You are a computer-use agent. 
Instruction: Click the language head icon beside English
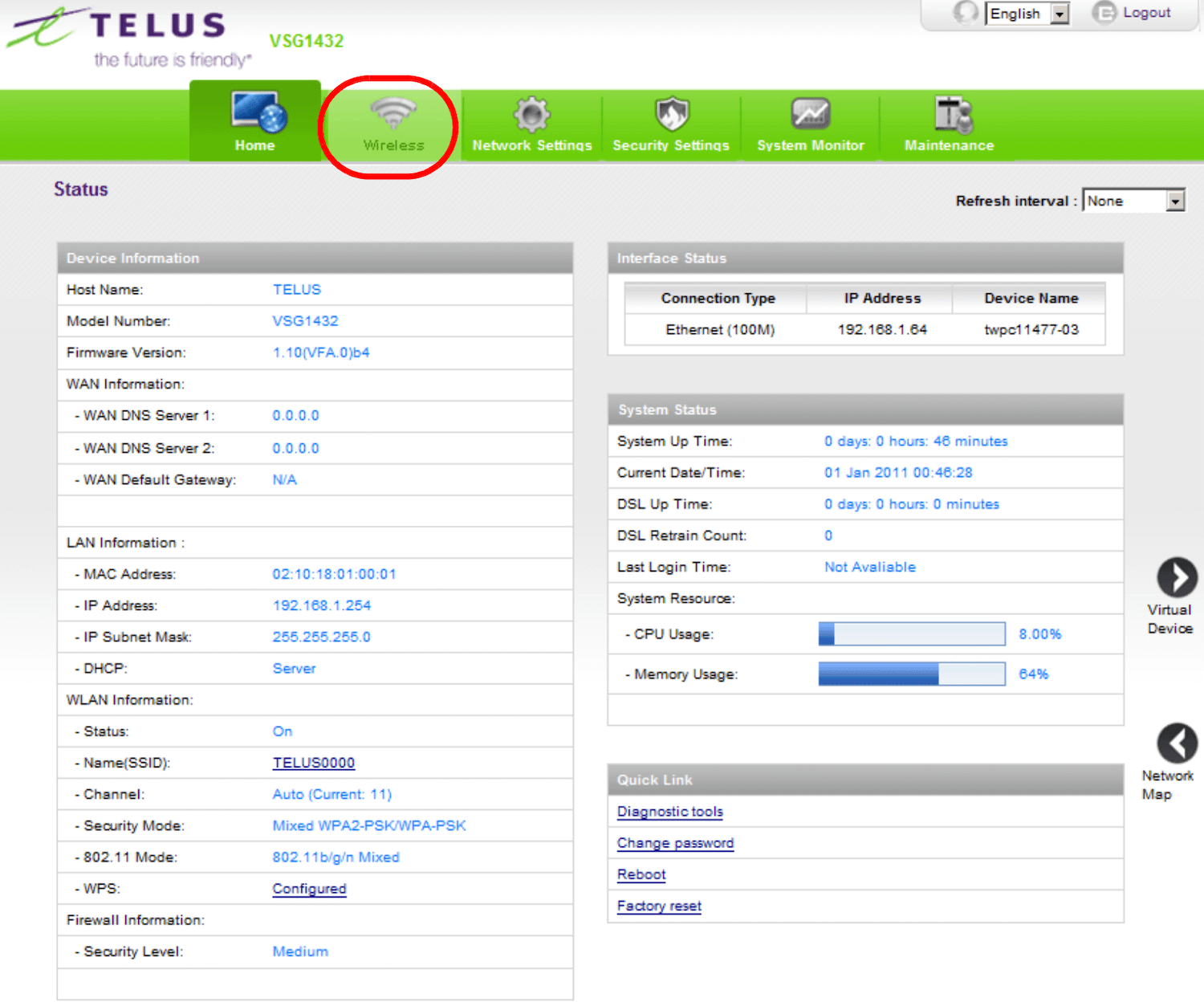click(x=966, y=13)
